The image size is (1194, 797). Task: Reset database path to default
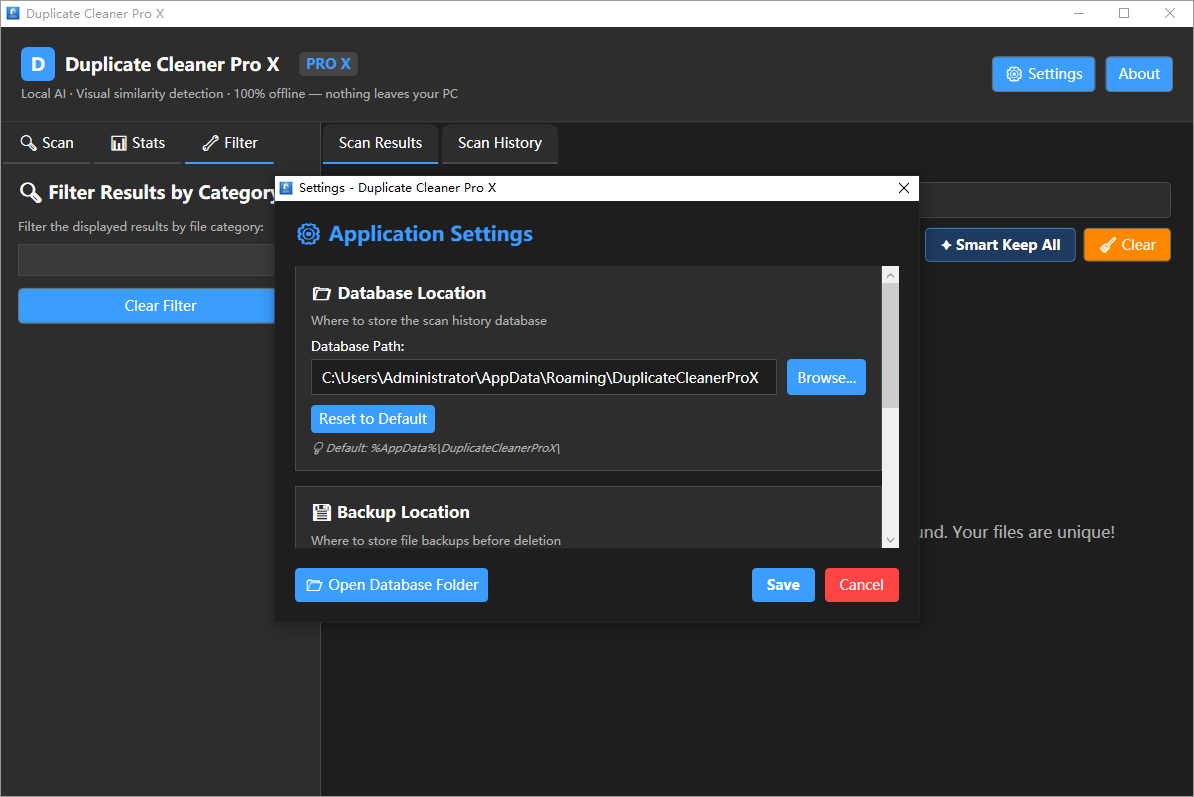tap(373, 419)
